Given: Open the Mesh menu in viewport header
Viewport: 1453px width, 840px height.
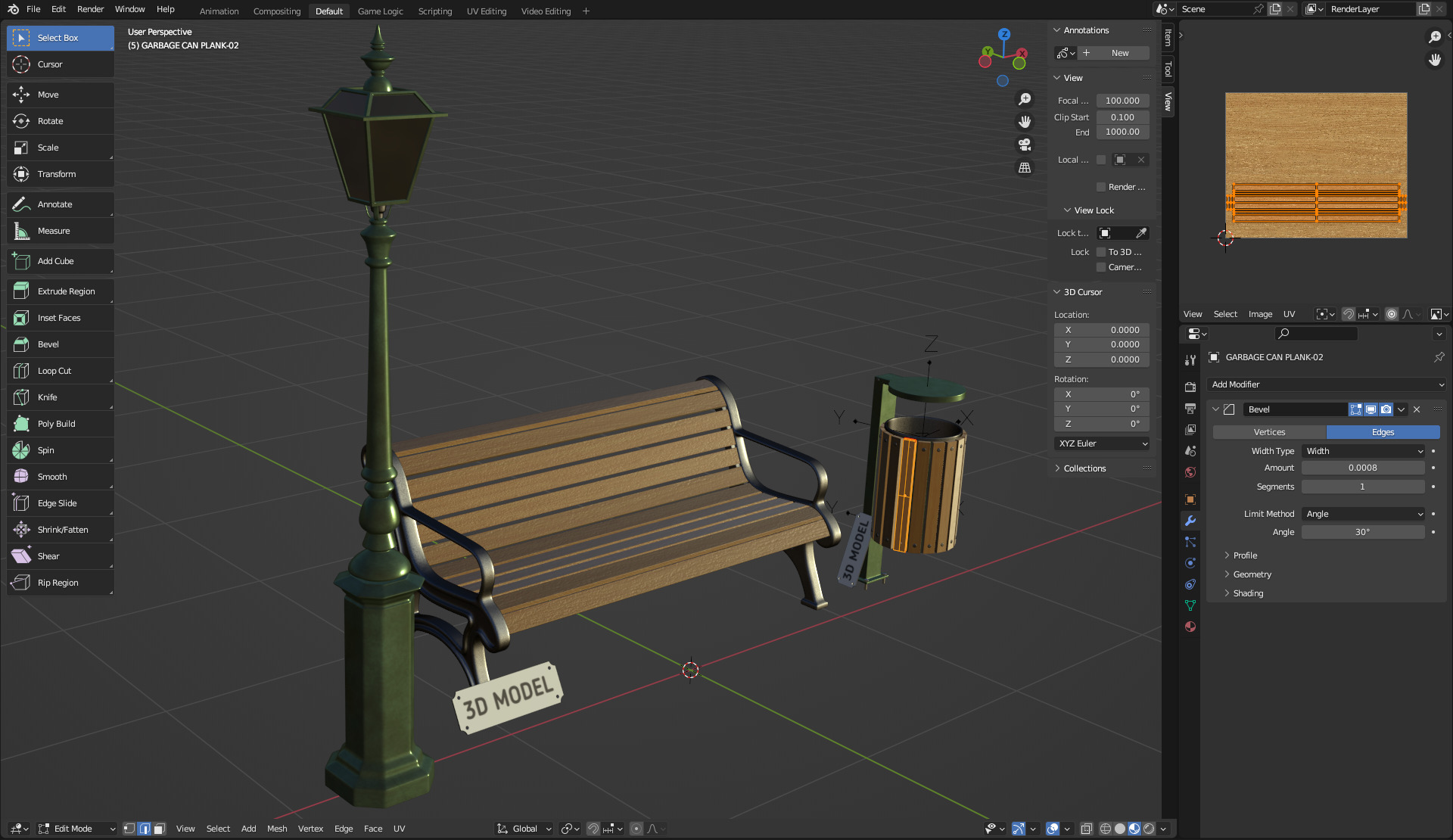Looking at the screenshot, I should (277, 829).
